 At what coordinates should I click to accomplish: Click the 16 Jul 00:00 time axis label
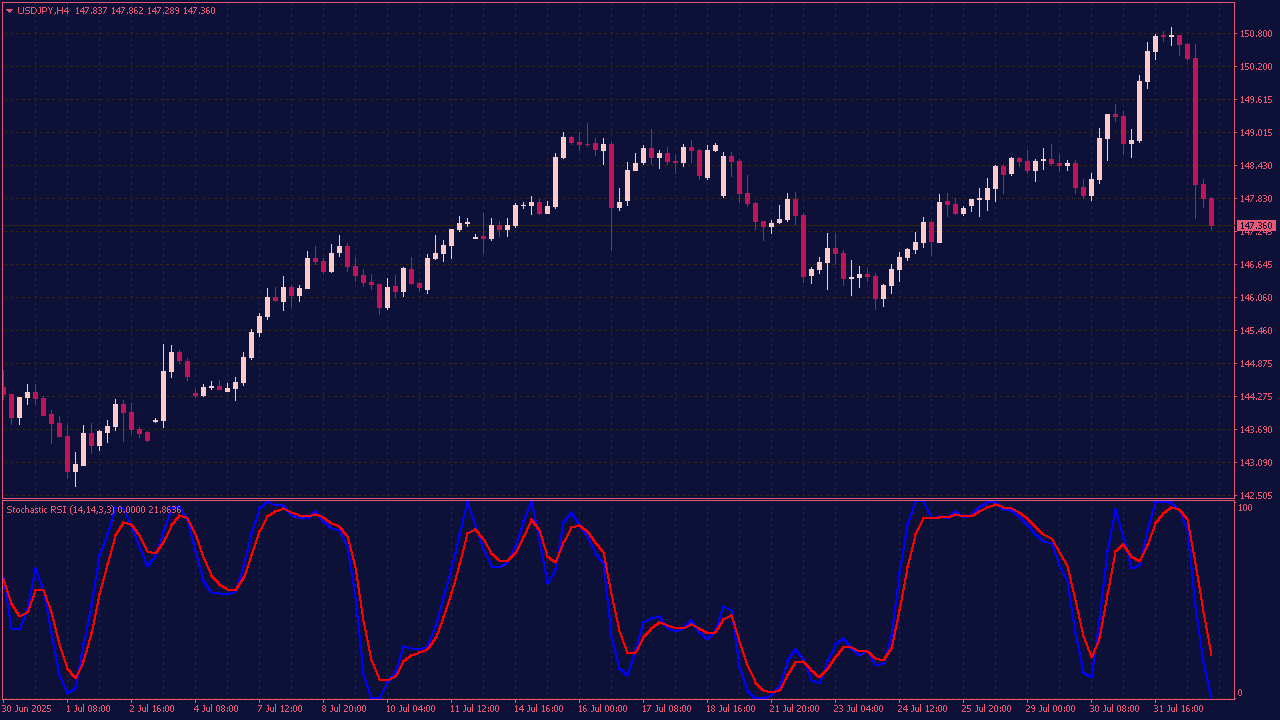pos(603,709)
